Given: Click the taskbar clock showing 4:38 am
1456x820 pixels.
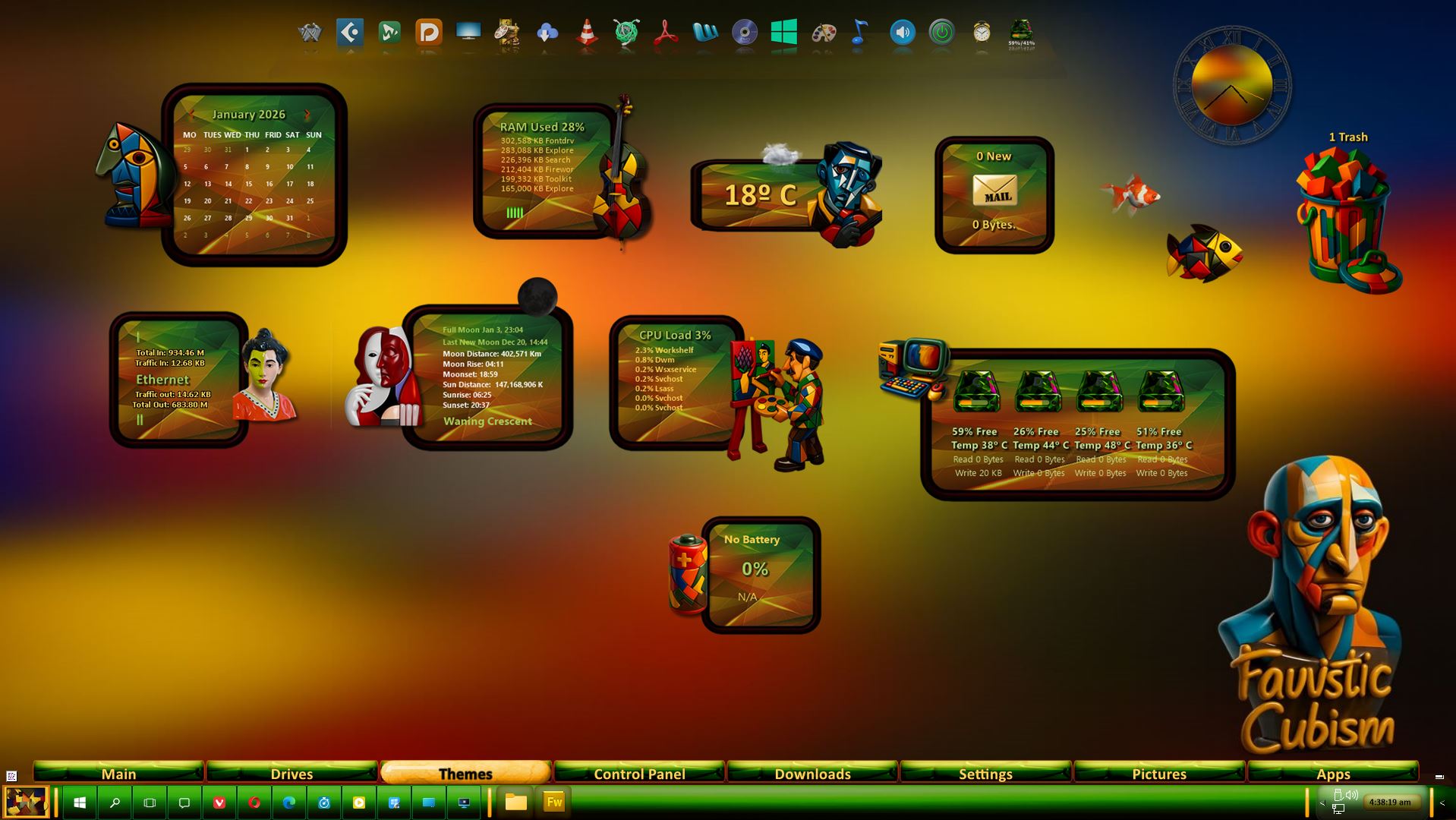Looking at the screenshot, I should coord(1390,802).
